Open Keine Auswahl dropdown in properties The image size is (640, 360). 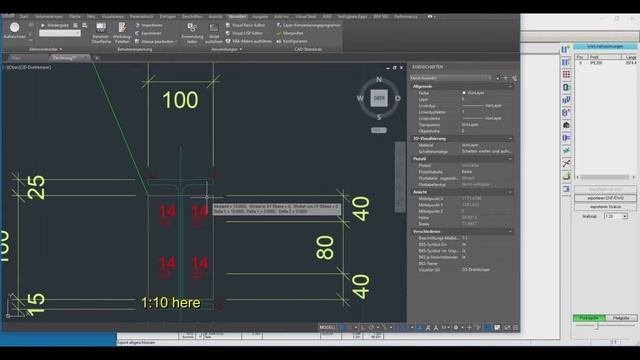(x=451, y=78)
